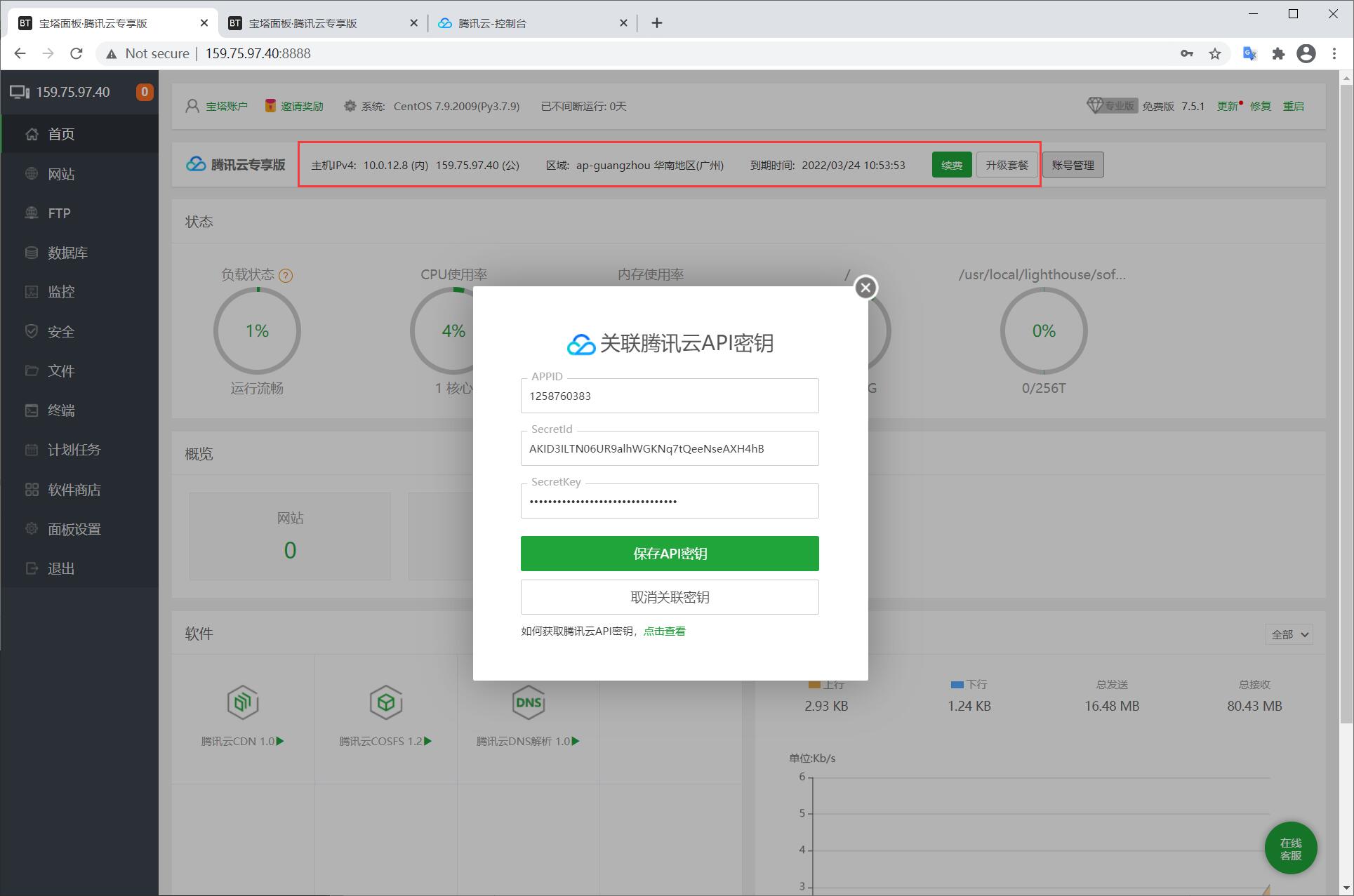Click the address bar URL
This screenshot has width=1354, height=896.
tap(258, 53)
